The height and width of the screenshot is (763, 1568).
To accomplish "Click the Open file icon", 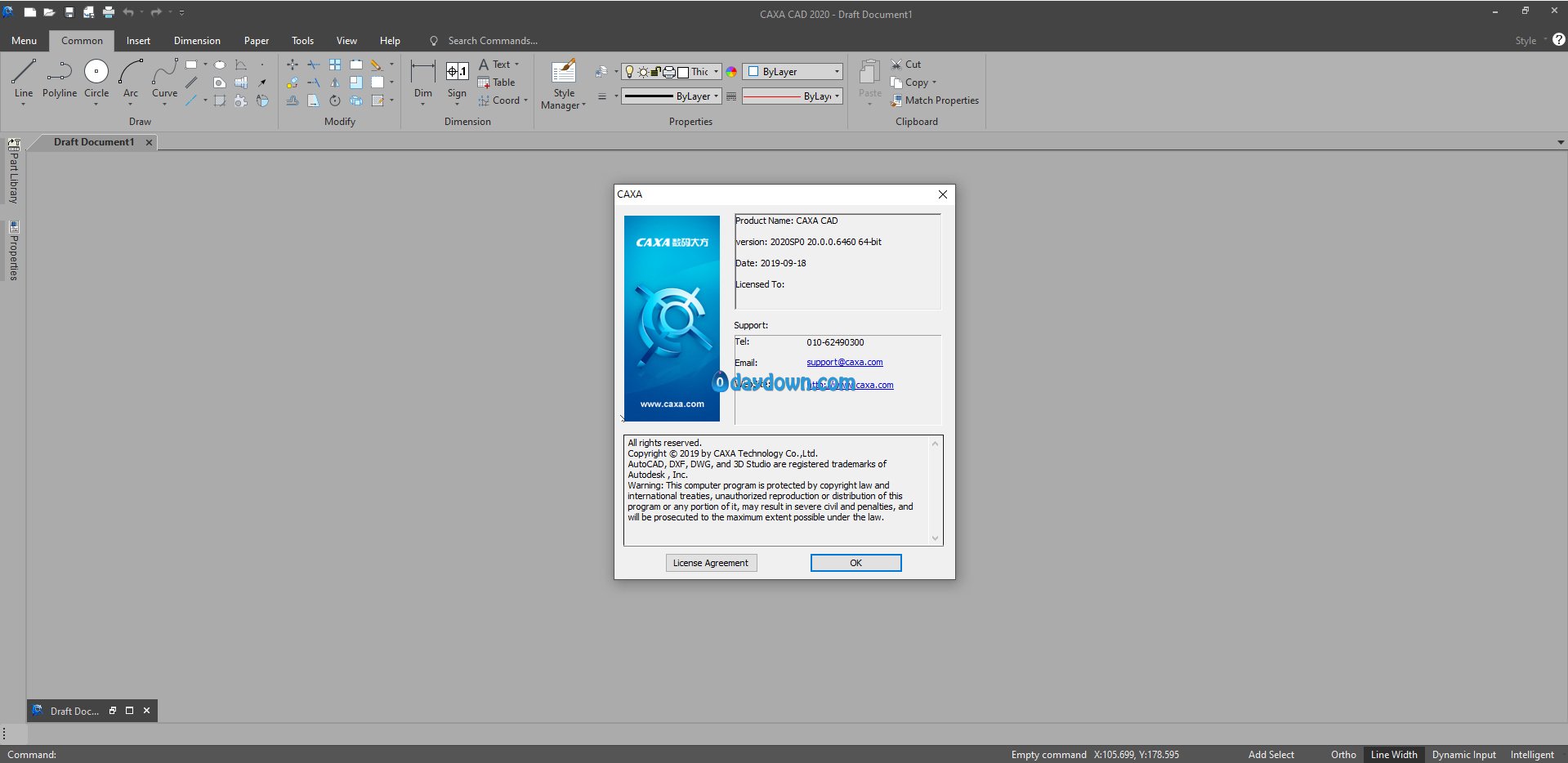I will tap(49, 12).
